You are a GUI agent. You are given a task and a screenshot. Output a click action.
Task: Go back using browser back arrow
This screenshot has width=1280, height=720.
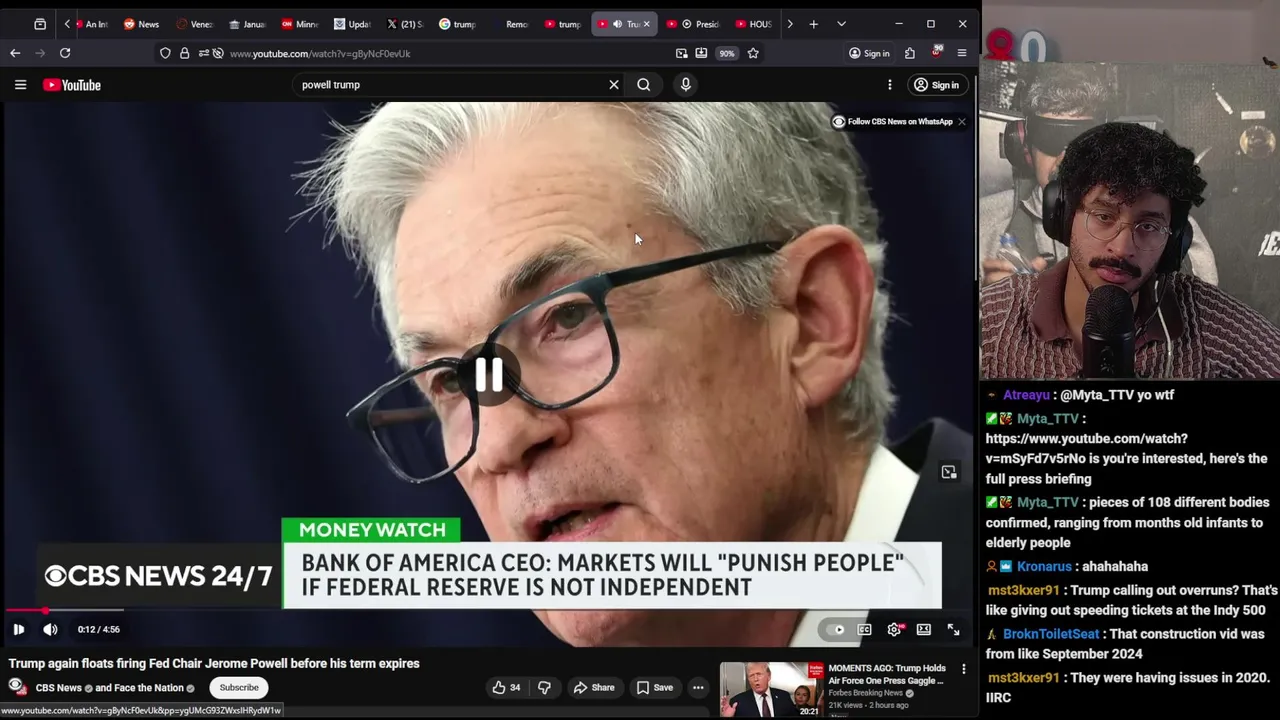click(x=15, y=53)
